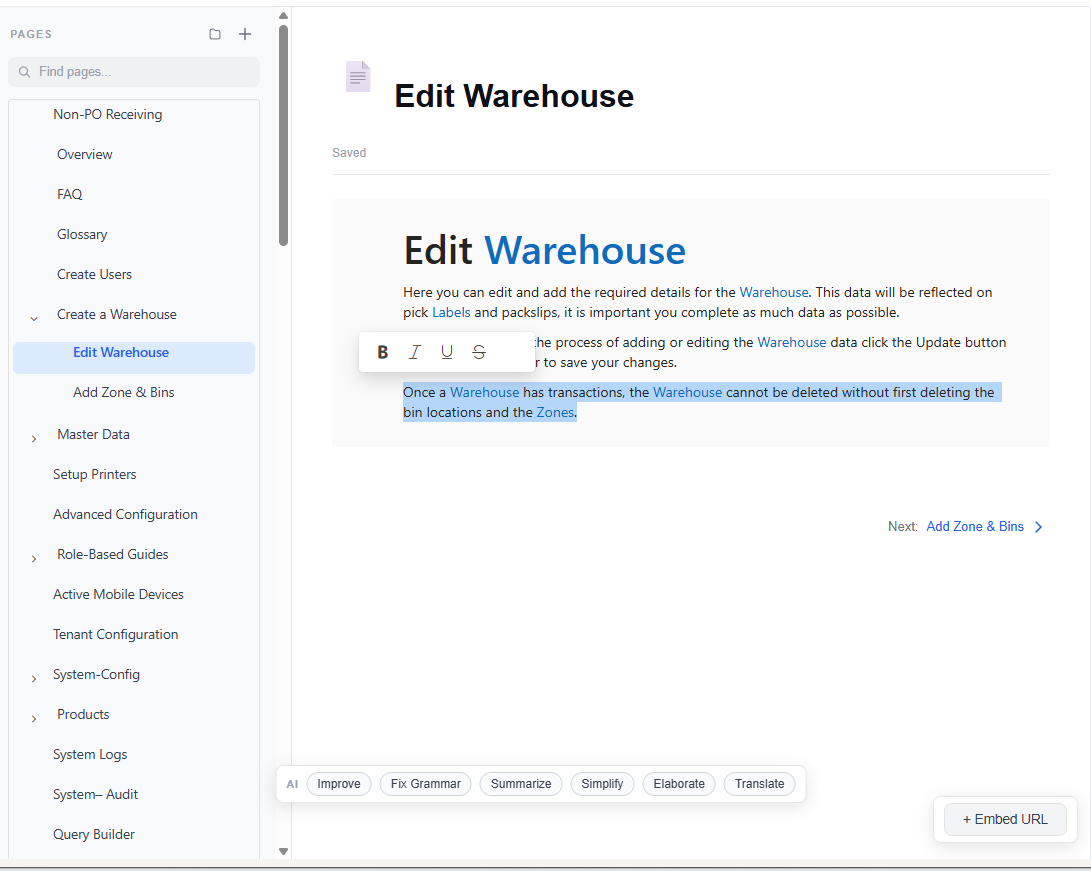The height and width of the screenshot is (871, 1091).
Task: Underline the highlighted sentence
Action: point(447,351)
